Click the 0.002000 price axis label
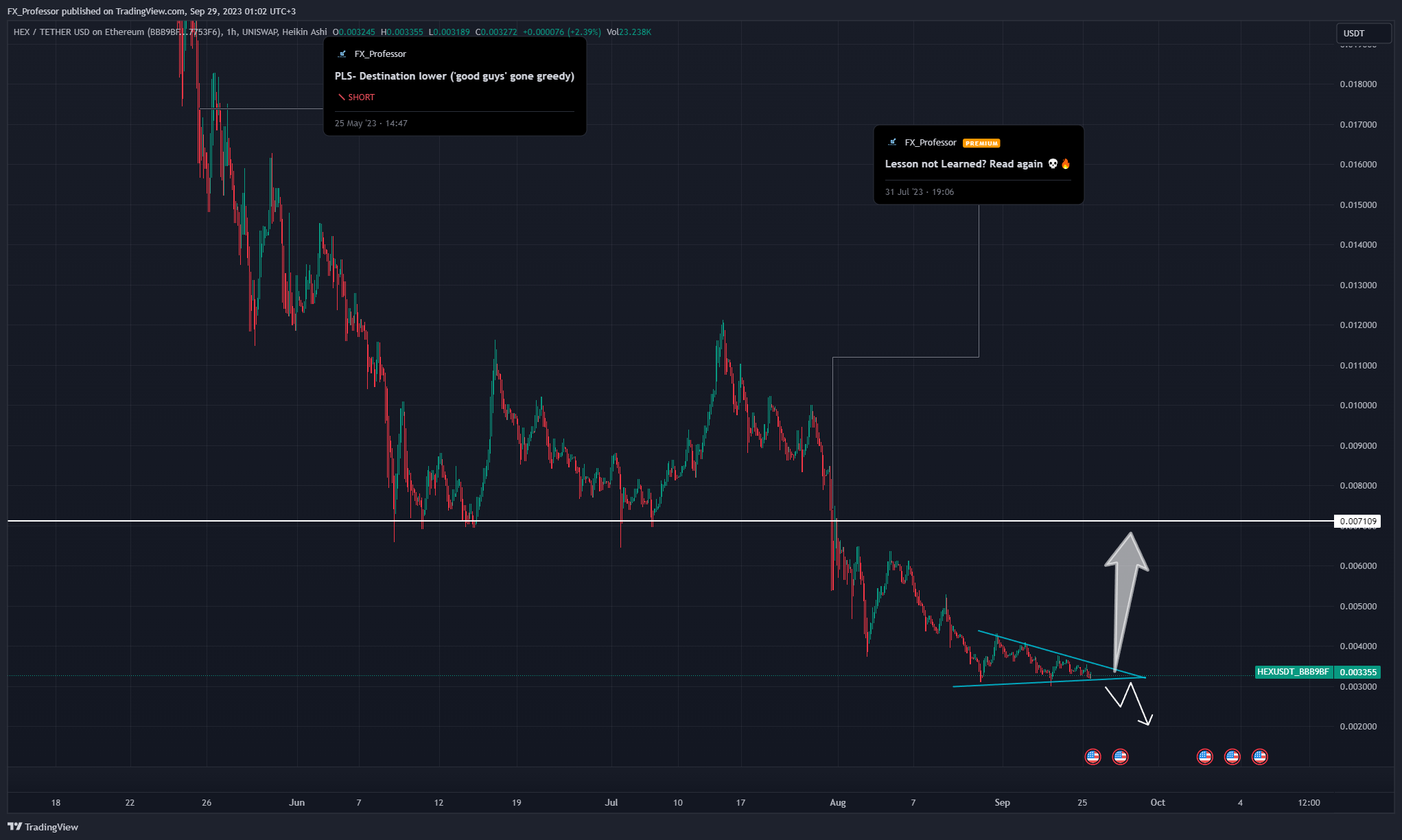 1358,727
